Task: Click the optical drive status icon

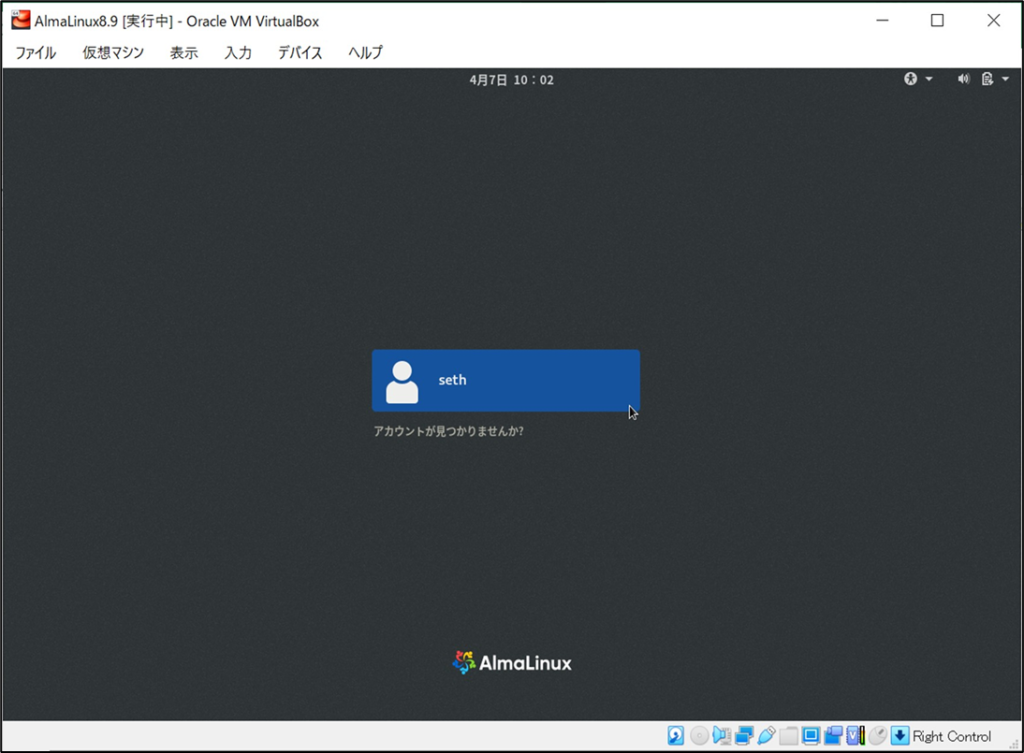Action: tap(699, 736)
